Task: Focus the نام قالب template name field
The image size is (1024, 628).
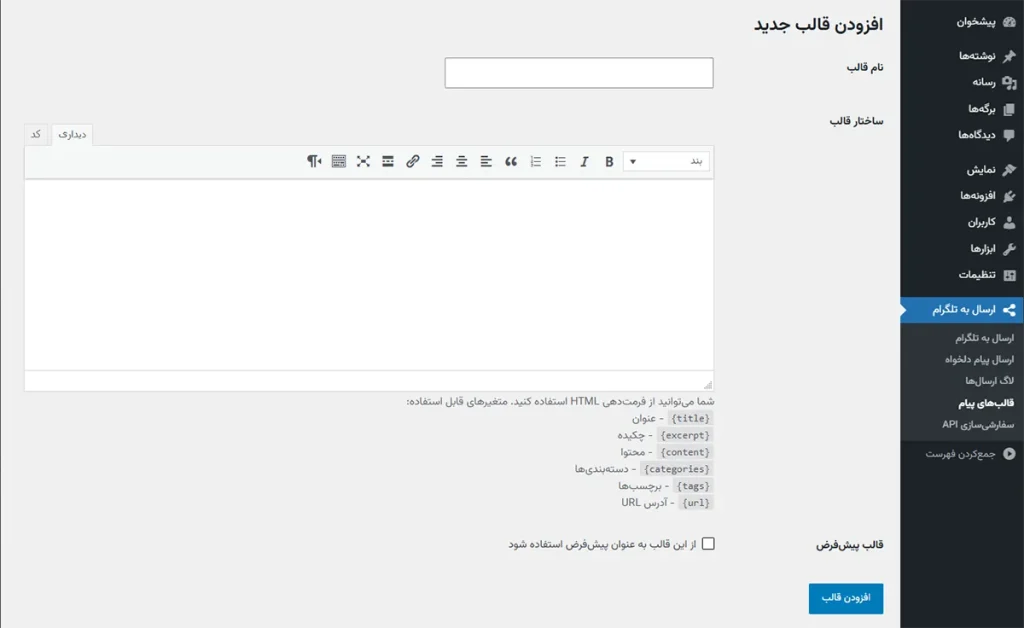Action: 579,72
